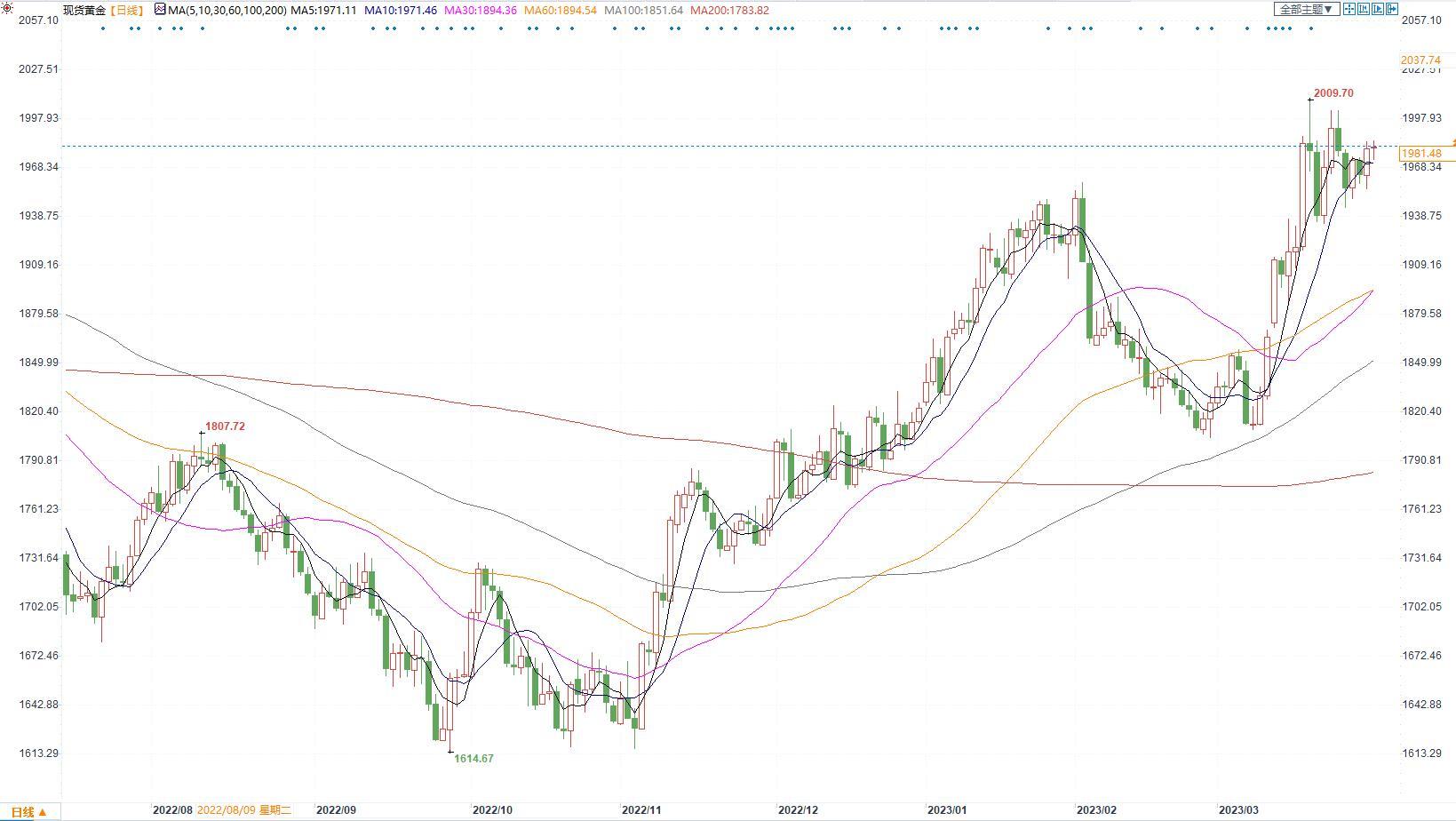Click the 2022/11 date on time axis

tap(641, 810)
